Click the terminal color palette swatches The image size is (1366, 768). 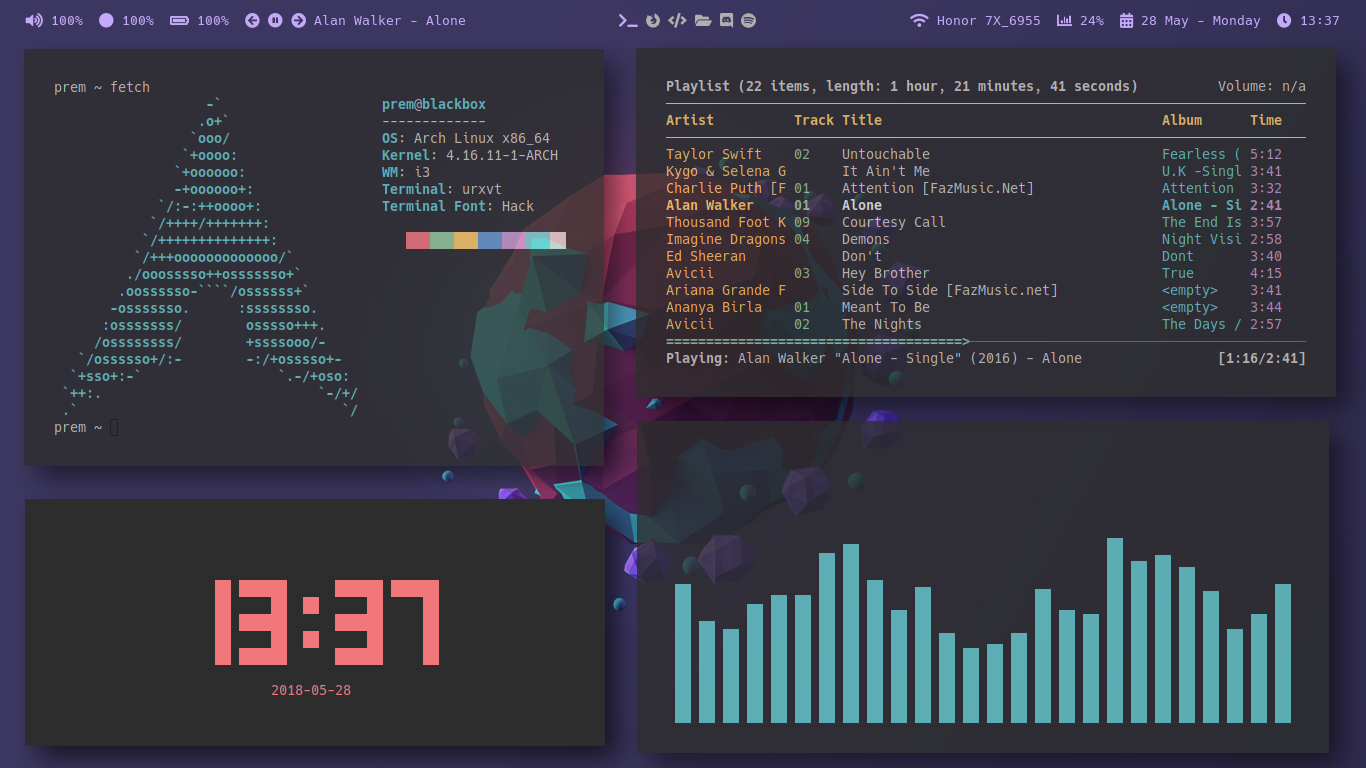coord(485,240)
